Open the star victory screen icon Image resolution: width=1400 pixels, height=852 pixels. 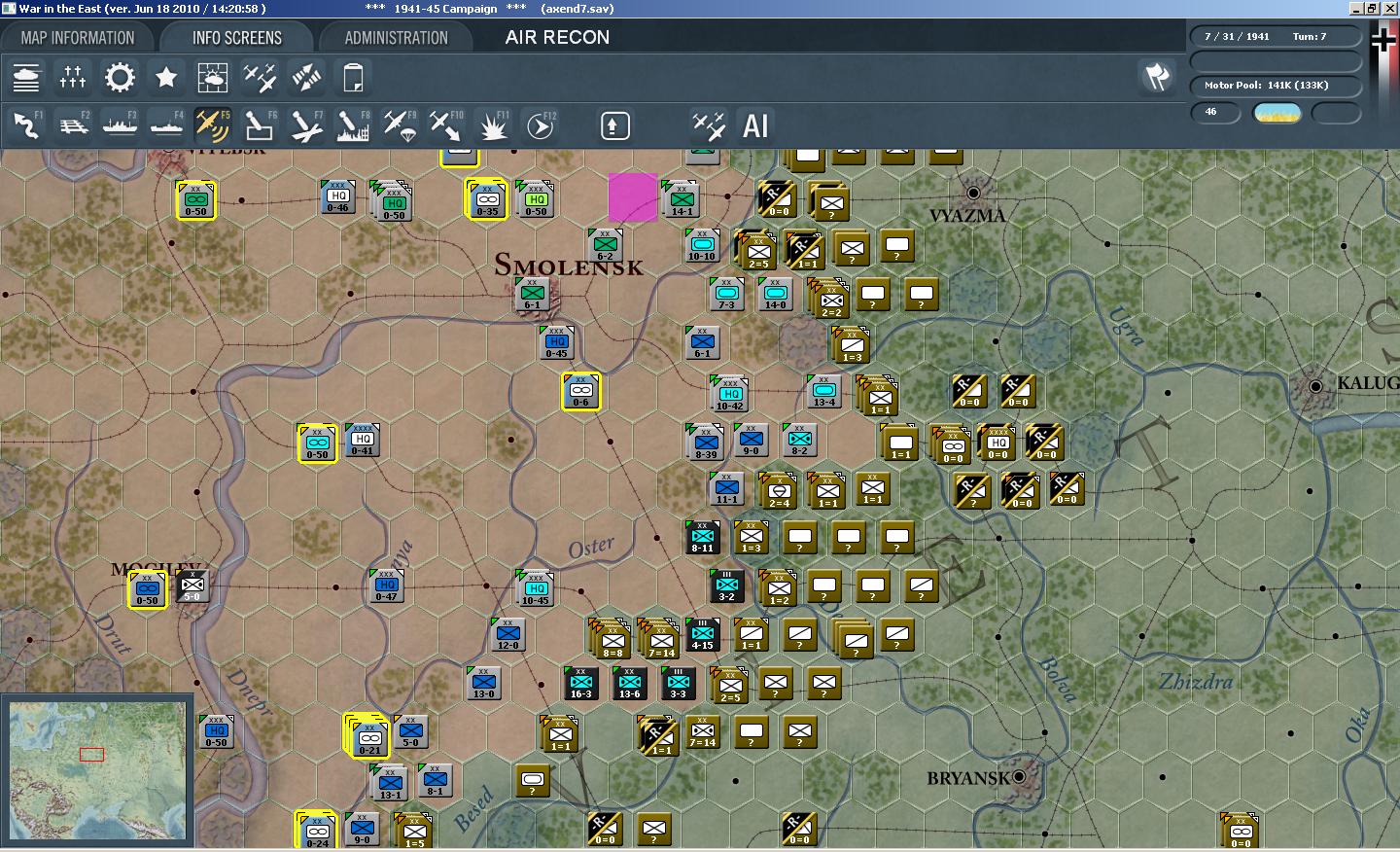[166, 77]
